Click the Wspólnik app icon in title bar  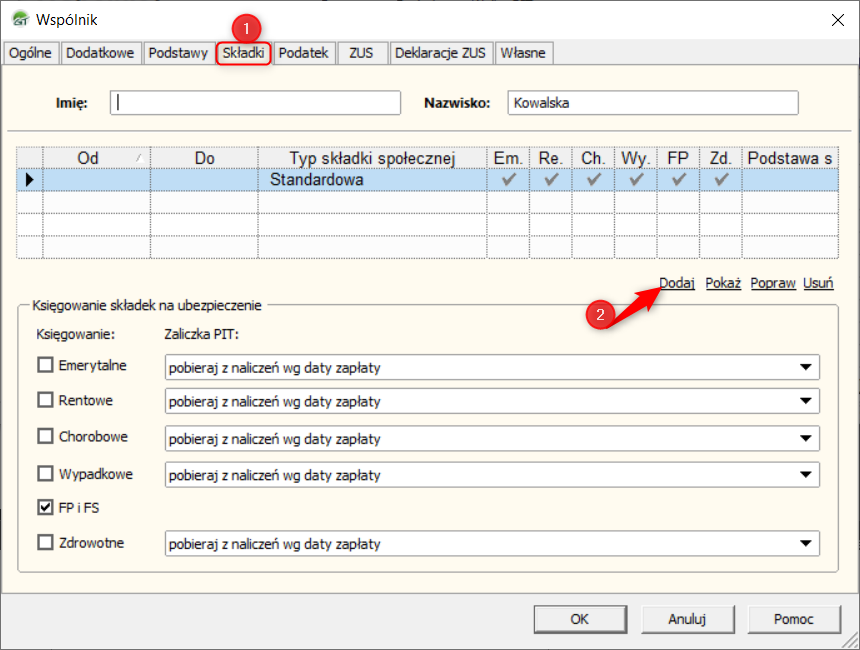[x=20, y=19]
